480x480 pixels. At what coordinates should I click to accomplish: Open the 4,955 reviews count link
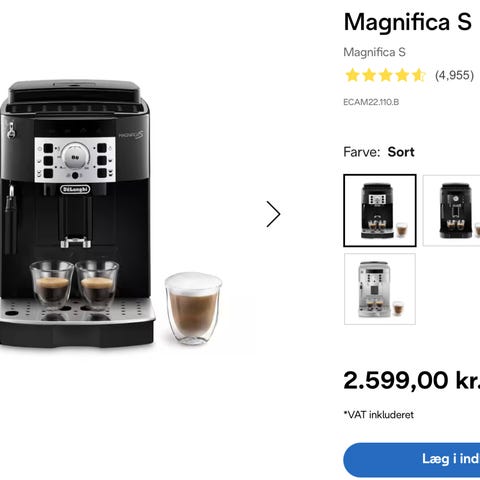coord(454,75)
